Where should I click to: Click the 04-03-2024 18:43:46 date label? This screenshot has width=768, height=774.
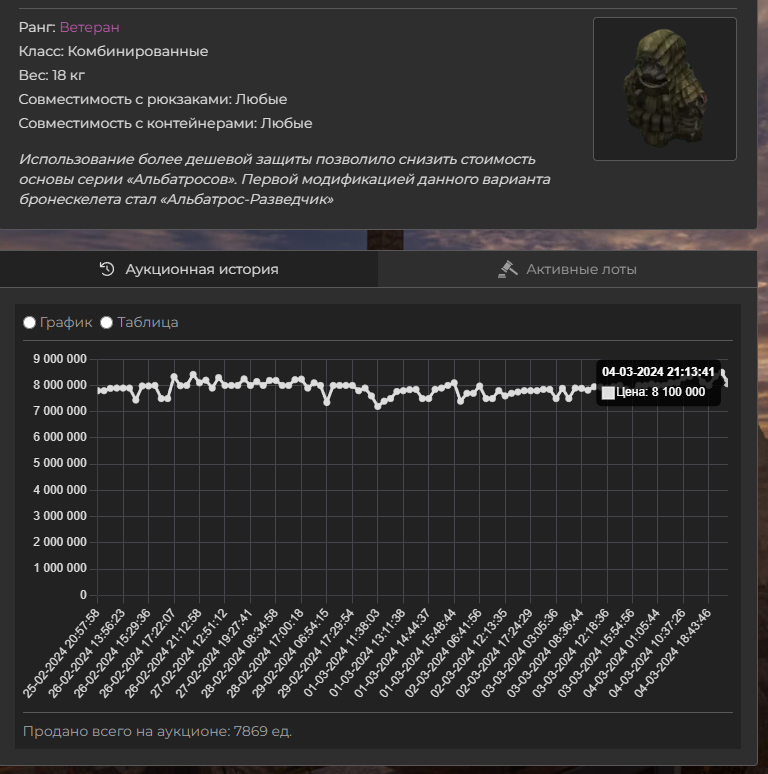[x=672, y=653]
